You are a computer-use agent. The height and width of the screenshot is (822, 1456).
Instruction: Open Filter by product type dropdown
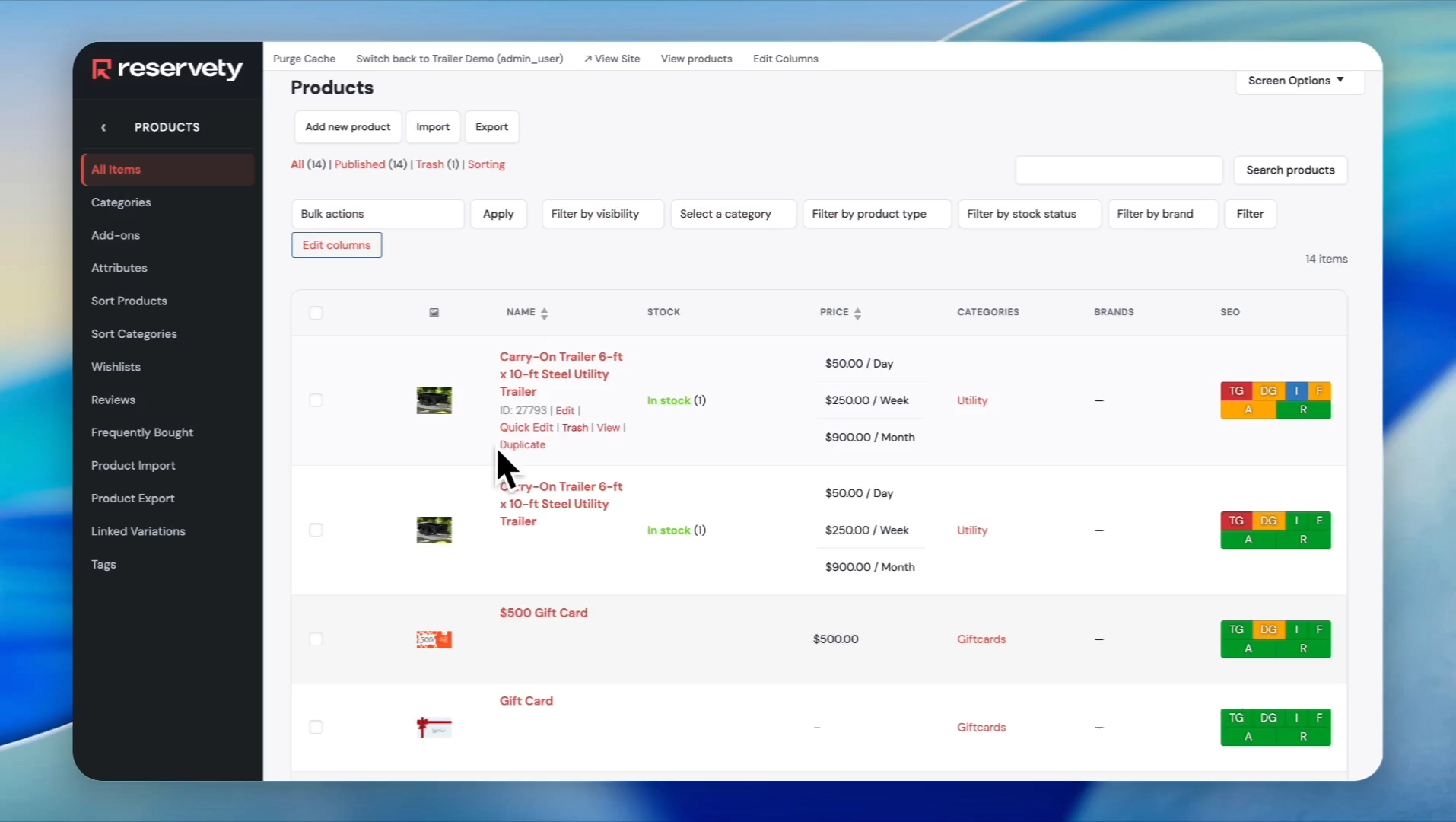877,214
